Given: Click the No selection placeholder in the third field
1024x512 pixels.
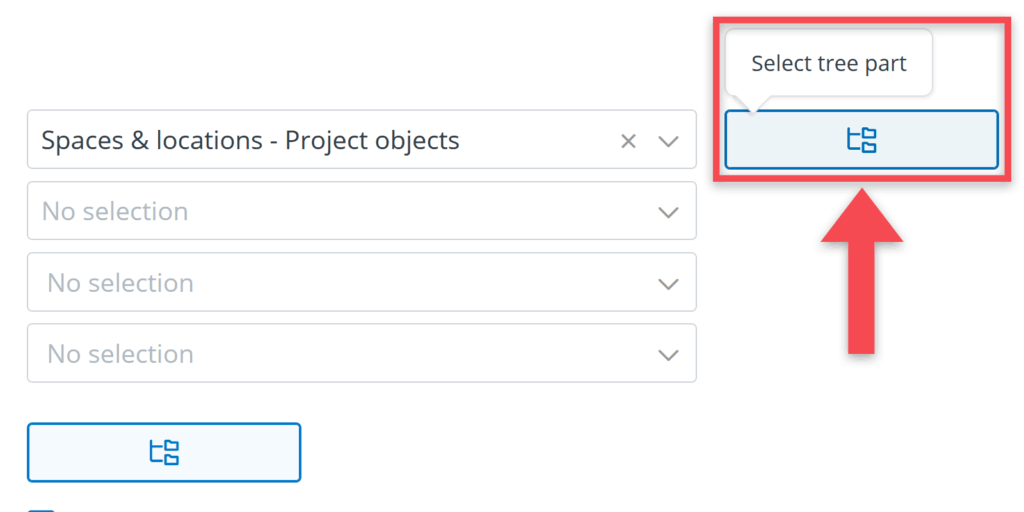Looking at the screenshot, I should (x=120, y=283).
